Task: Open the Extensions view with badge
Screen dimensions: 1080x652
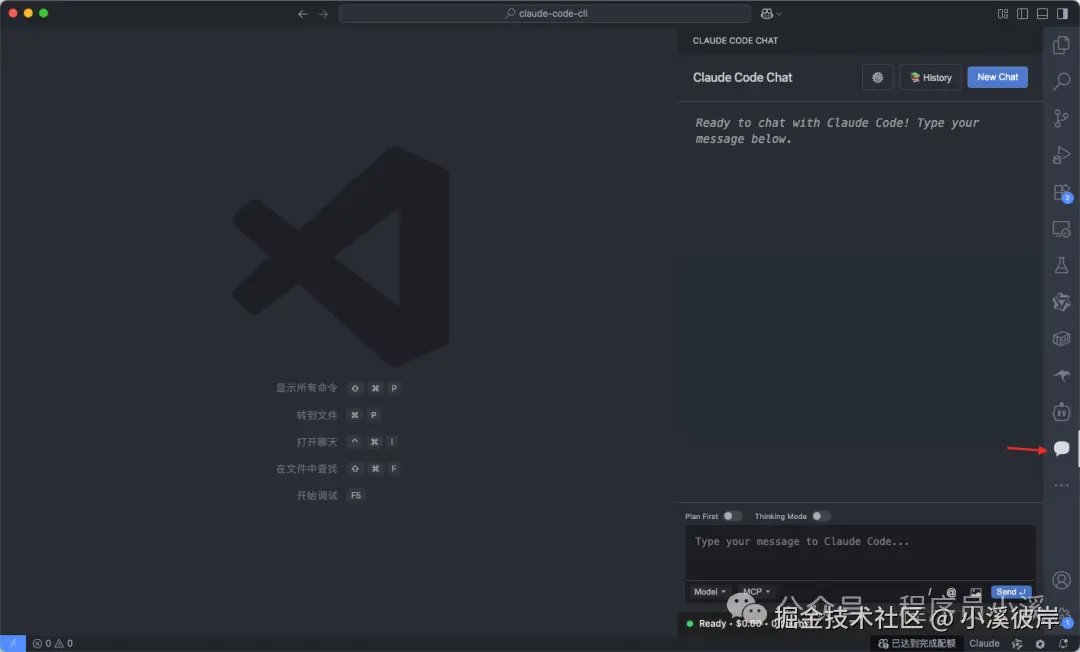Action: click(1062, 193)
